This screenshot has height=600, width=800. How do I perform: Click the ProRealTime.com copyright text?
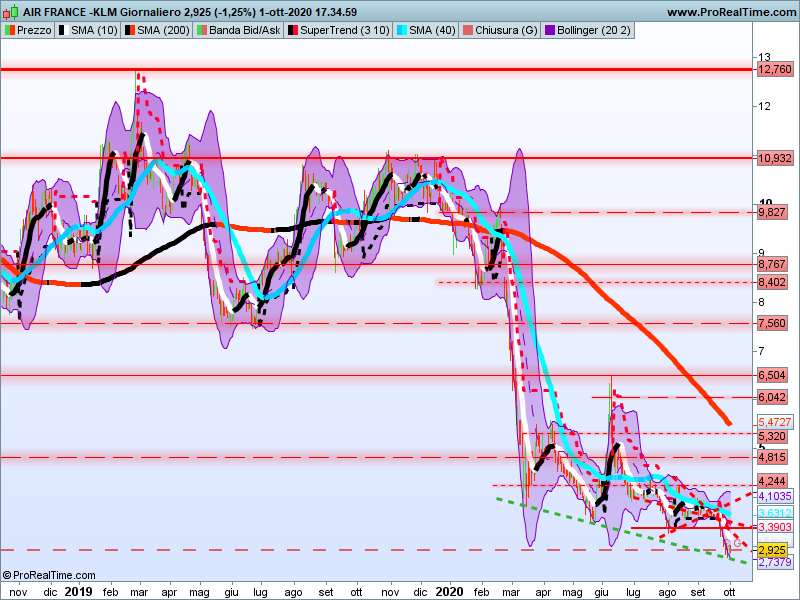point(49,576)
